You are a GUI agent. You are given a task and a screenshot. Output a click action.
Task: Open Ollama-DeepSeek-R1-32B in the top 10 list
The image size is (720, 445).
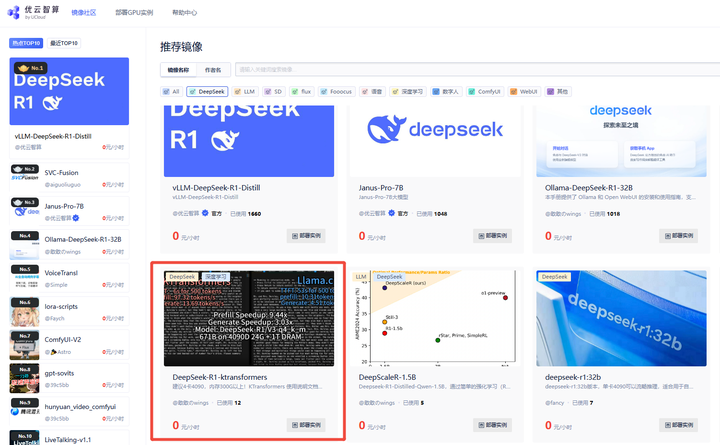coord(83,239)
